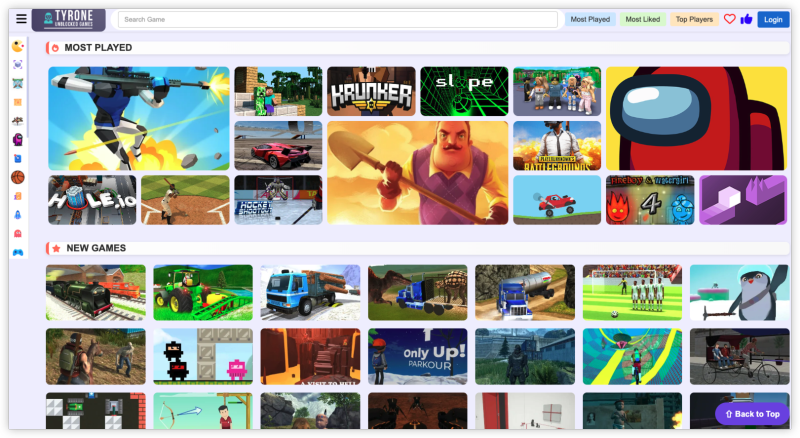Open the steam train game thumbnail
Image resolution: width=800 pixels, height=438 pixels.
point(96,293)
